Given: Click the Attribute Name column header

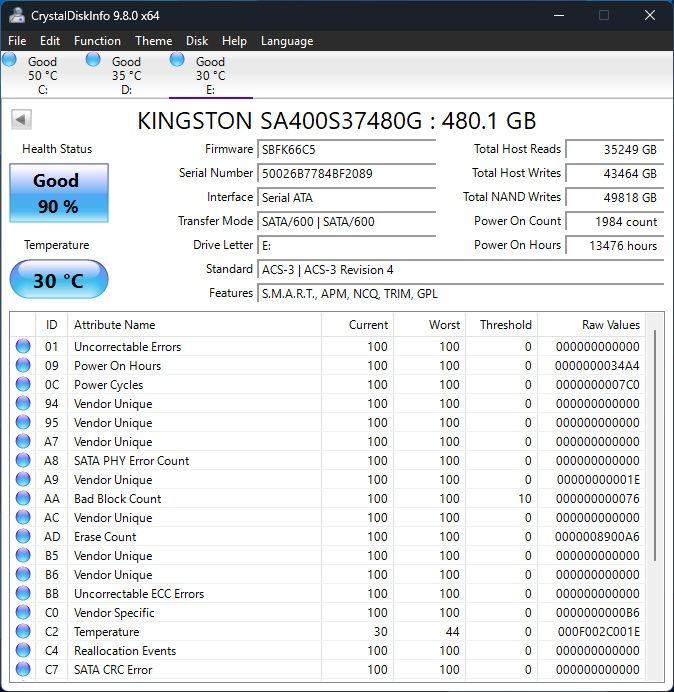Looking at the screenshot, I should point(194,325).
